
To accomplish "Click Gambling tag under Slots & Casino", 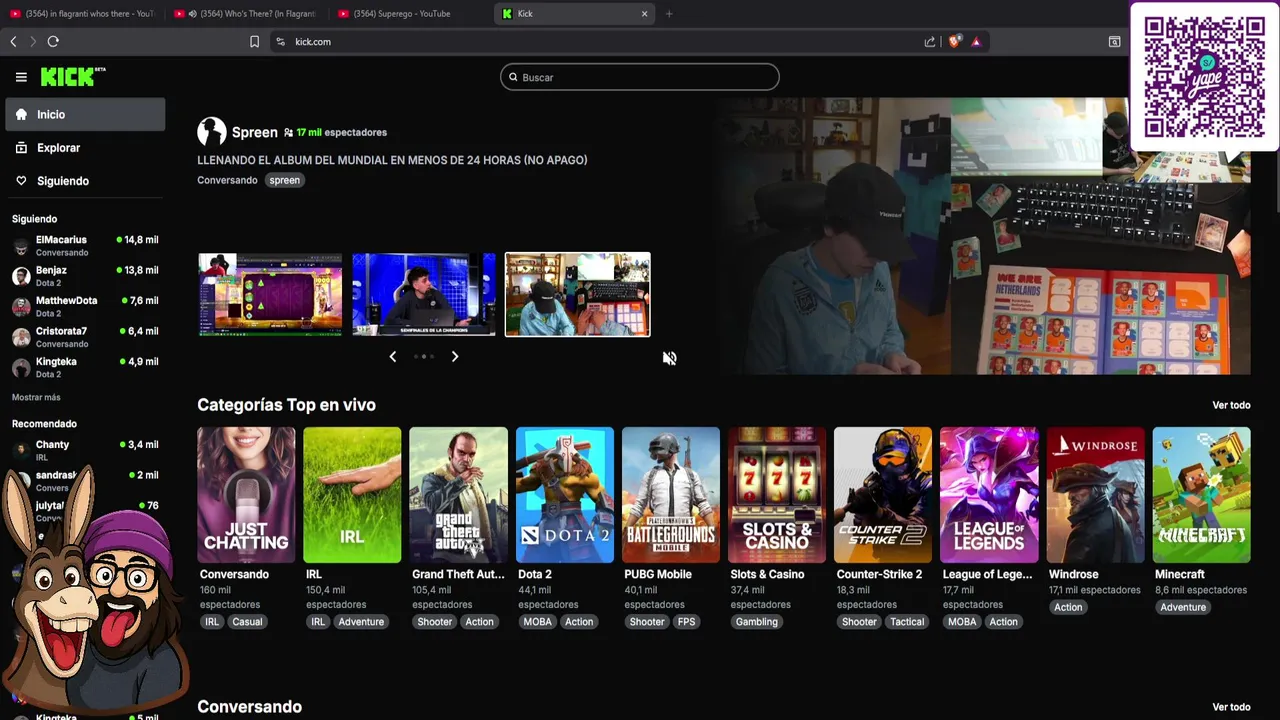I will 756,622.
